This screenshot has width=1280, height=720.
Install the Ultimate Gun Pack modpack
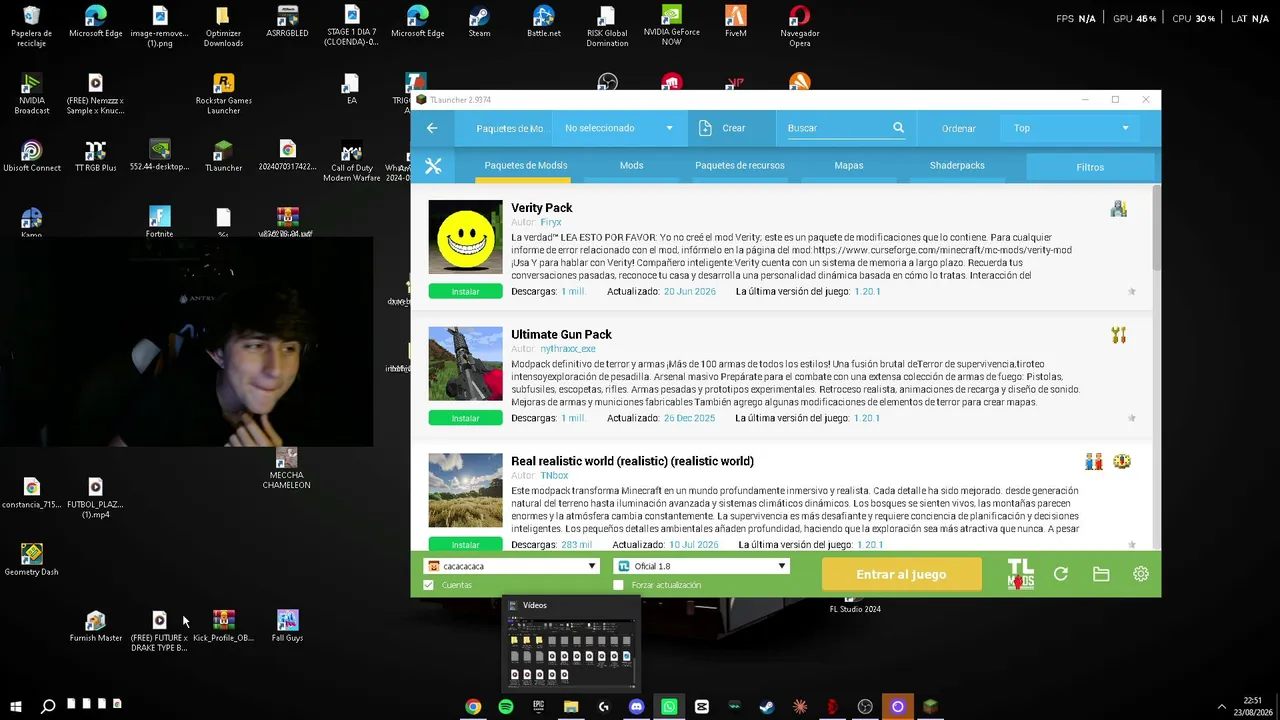pyautogui.click(x=465, y=418)
